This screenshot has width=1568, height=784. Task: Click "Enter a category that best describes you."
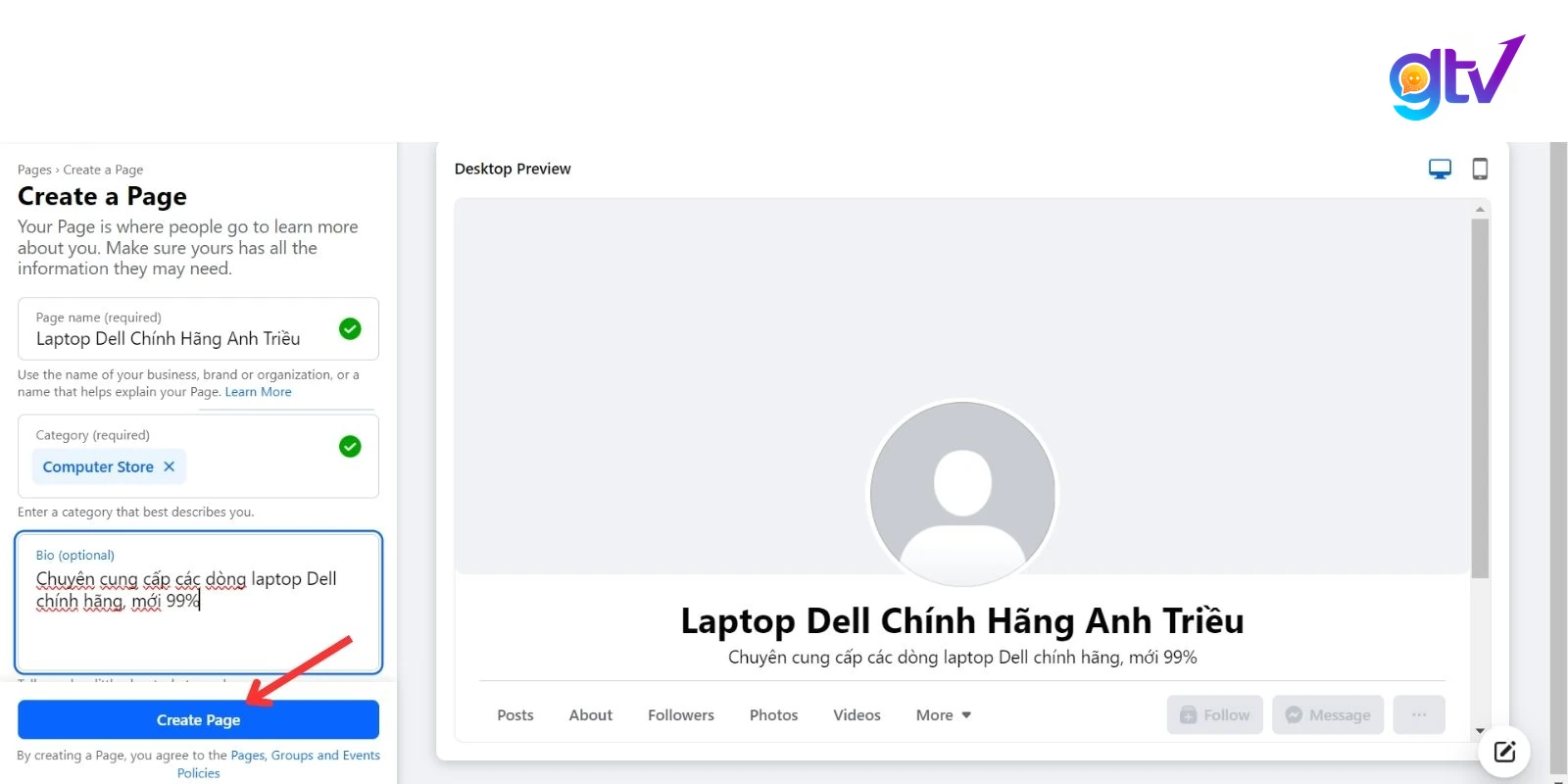point(135,512)
